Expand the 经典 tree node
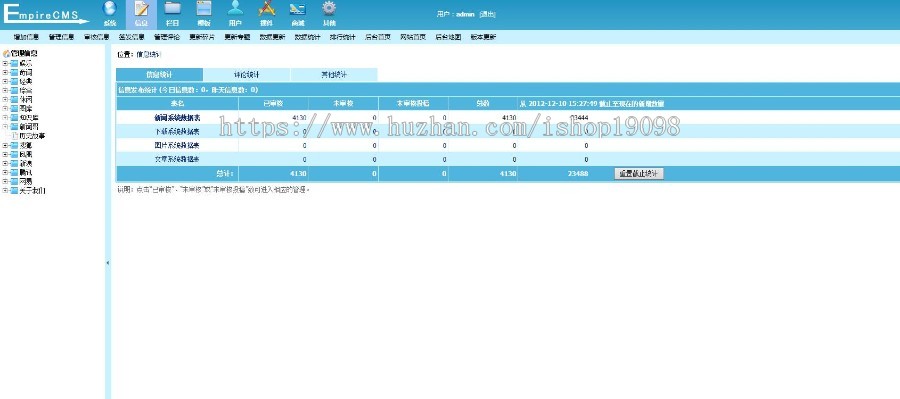Image resolution: width=900 pixels, height=399 pixels. pos(5,82)
